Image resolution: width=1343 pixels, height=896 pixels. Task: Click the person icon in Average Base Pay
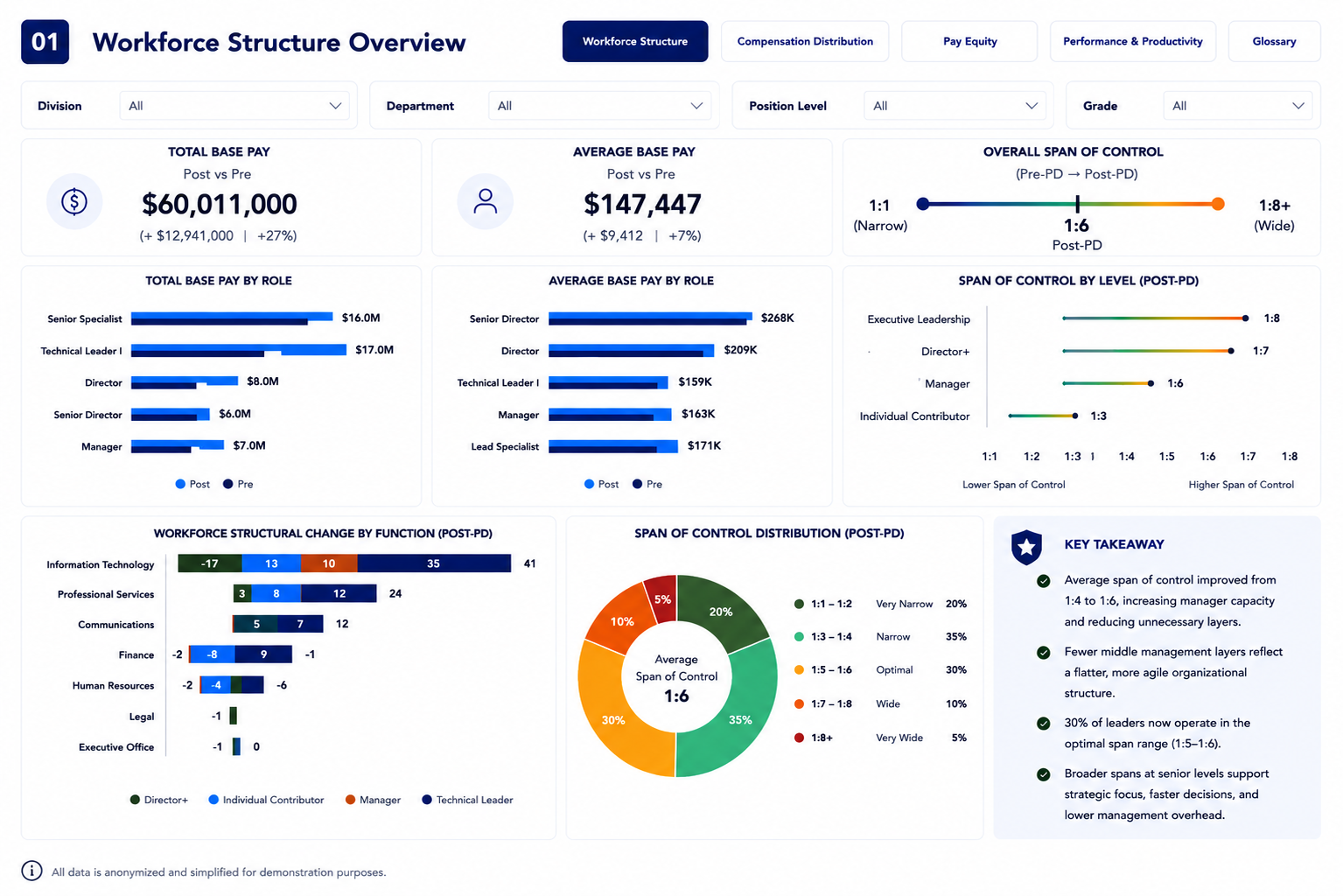[x=485, y=201]
